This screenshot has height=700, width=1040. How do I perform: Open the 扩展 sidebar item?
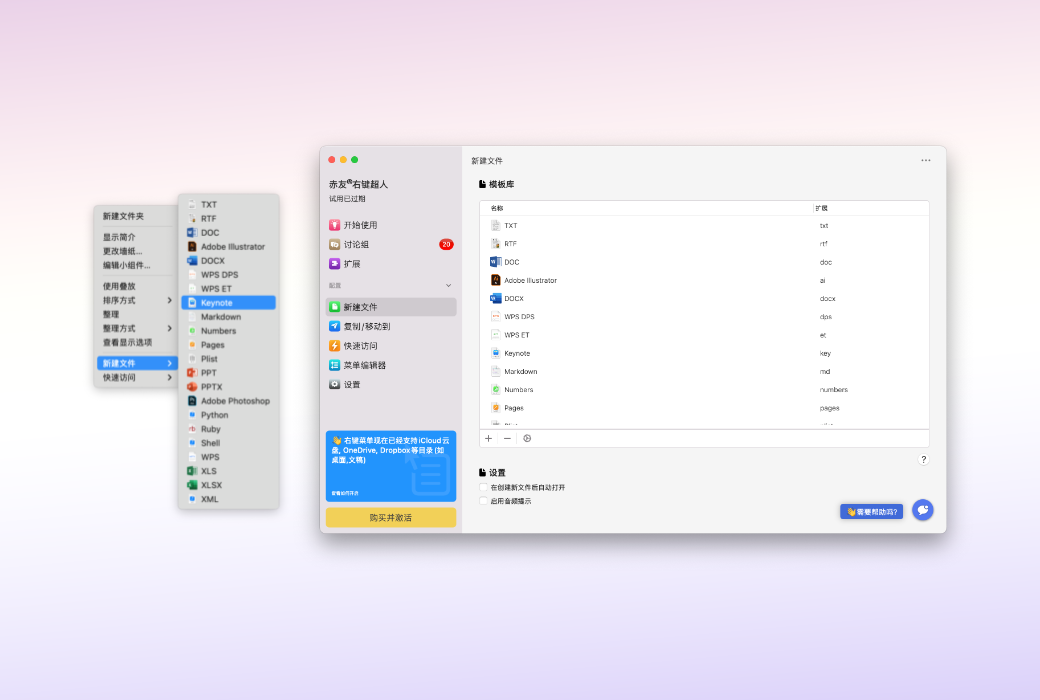391,263
